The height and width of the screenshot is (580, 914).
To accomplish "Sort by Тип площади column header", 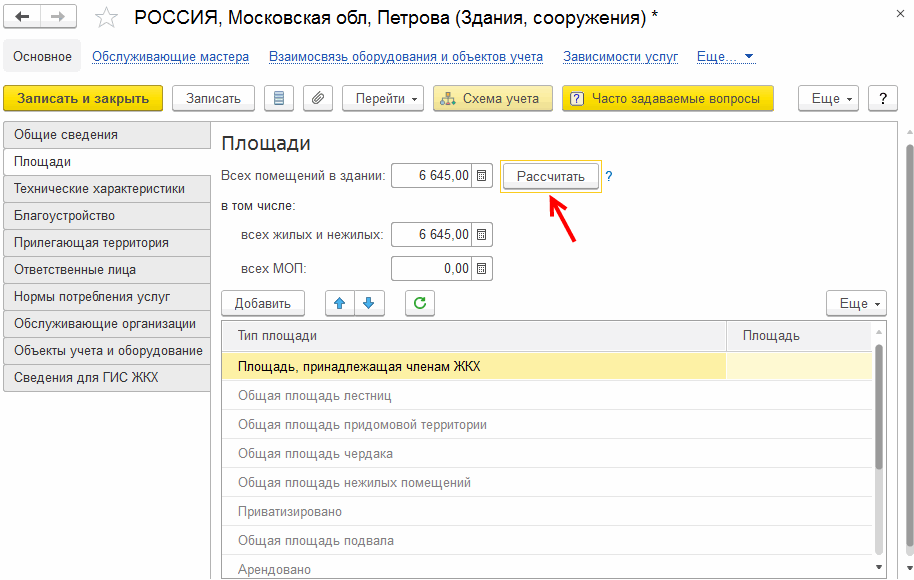I will click(x=474, y=336).
